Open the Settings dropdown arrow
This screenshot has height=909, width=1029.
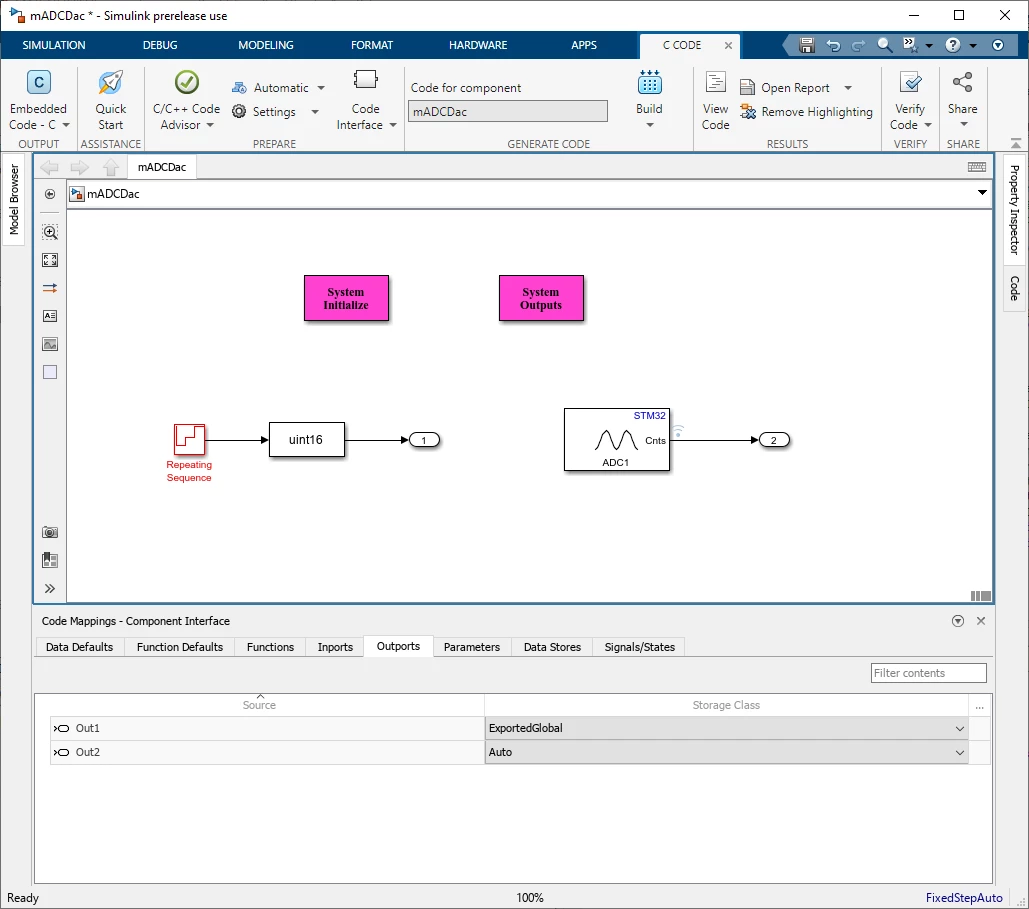(315, 112)
